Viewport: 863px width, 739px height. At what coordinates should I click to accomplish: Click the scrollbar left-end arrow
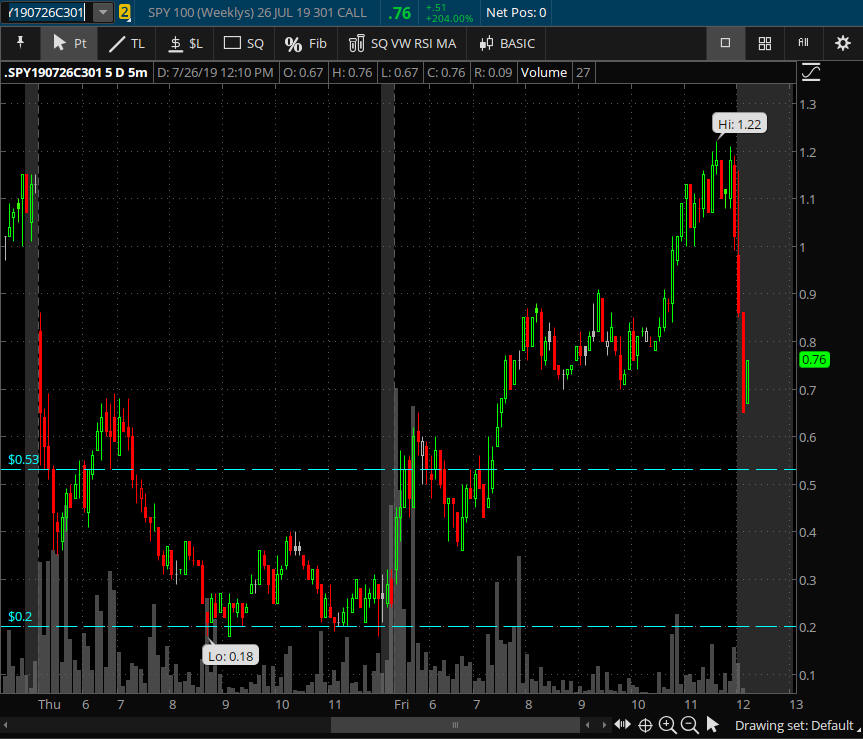coord(6,725)
